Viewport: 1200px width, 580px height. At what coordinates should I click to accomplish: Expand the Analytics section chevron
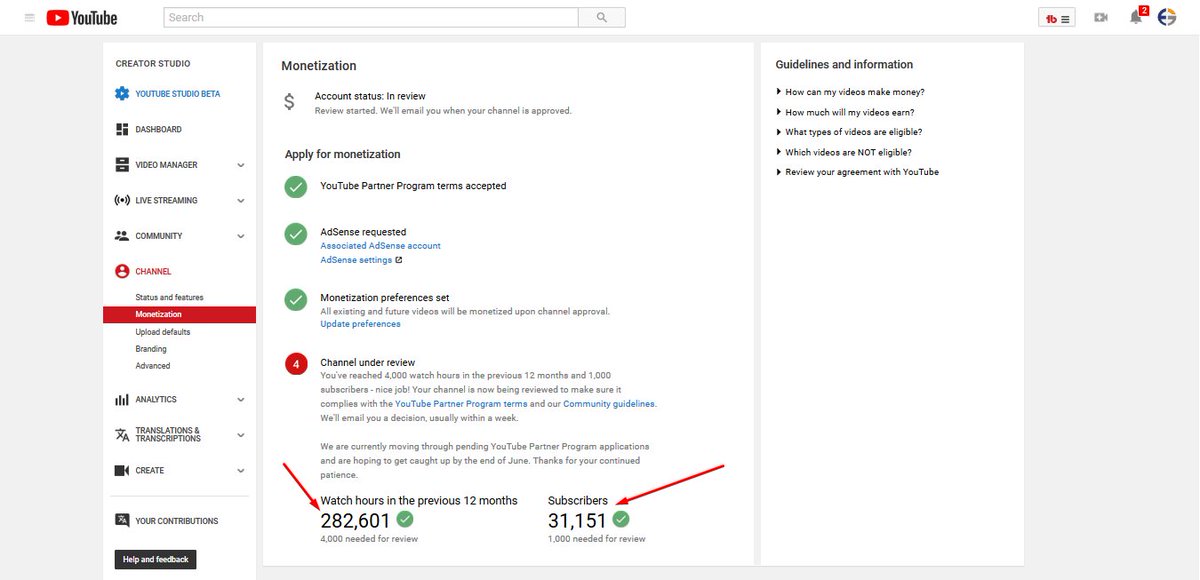coord(241,400)
